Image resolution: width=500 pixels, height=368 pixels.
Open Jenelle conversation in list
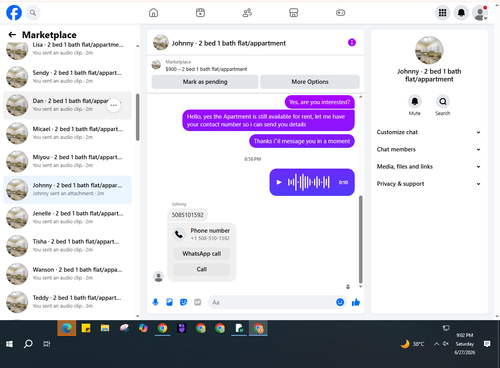tap(67, 218)
